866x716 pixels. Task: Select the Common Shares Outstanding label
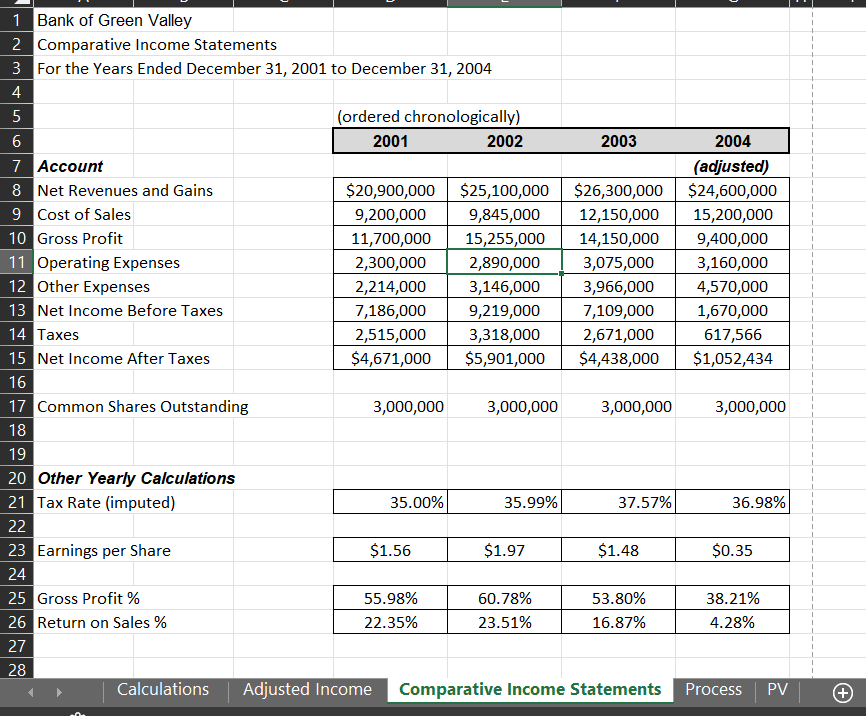(x=142, y=407)
